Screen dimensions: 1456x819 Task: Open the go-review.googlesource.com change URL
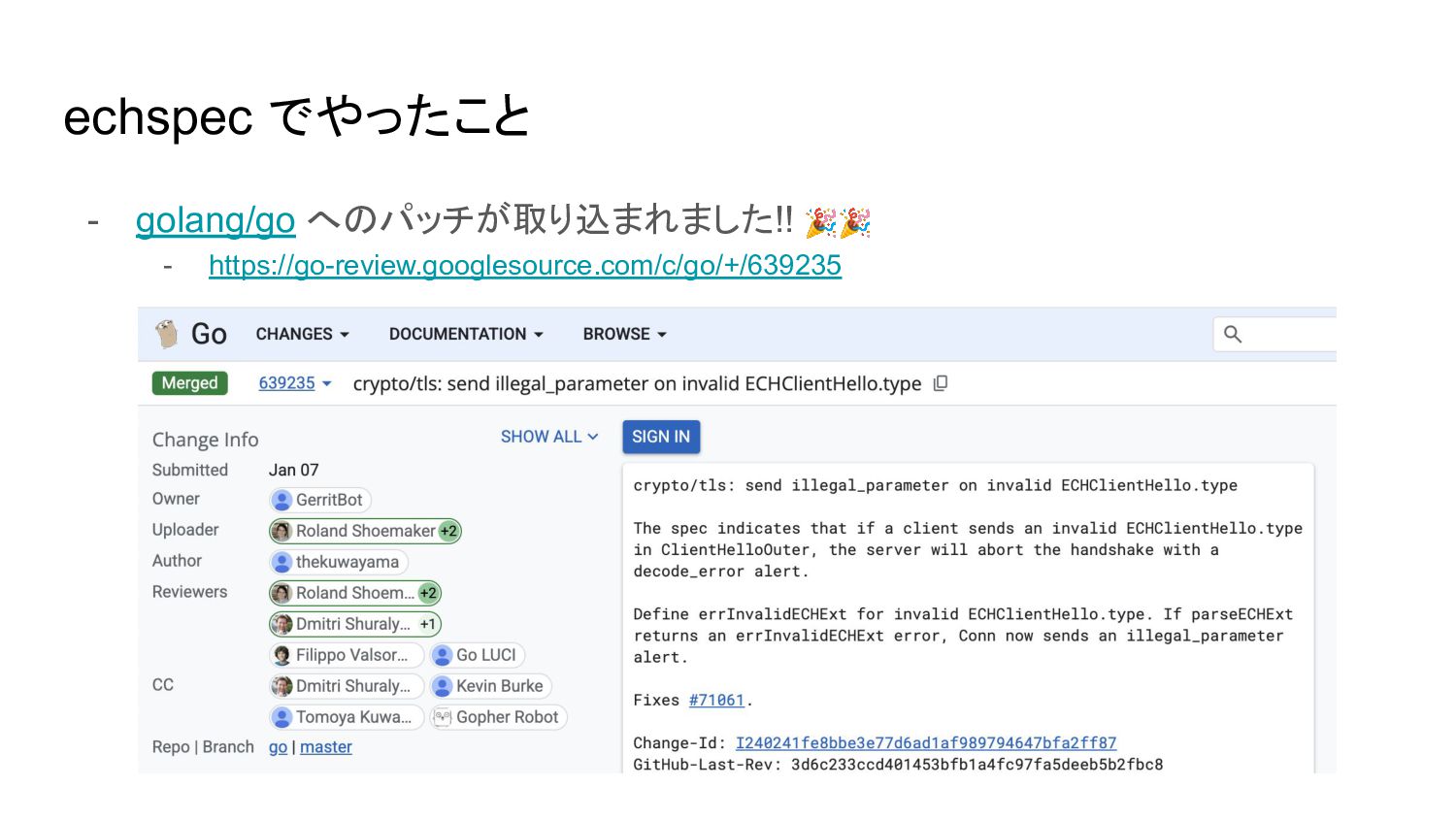(525, 265)
